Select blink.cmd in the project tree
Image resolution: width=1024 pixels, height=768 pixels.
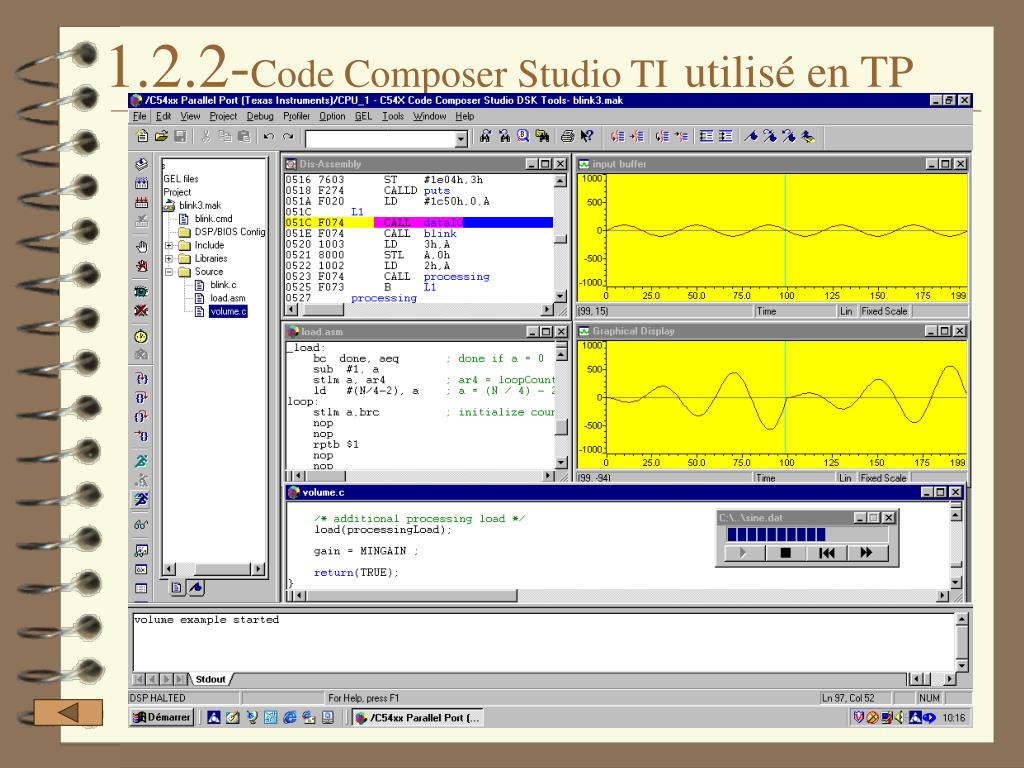point(214,219)
